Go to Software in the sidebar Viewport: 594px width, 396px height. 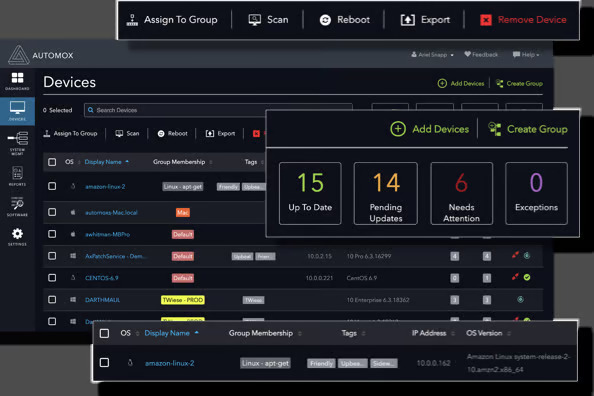pyautogui.click(x=17, y=207)
